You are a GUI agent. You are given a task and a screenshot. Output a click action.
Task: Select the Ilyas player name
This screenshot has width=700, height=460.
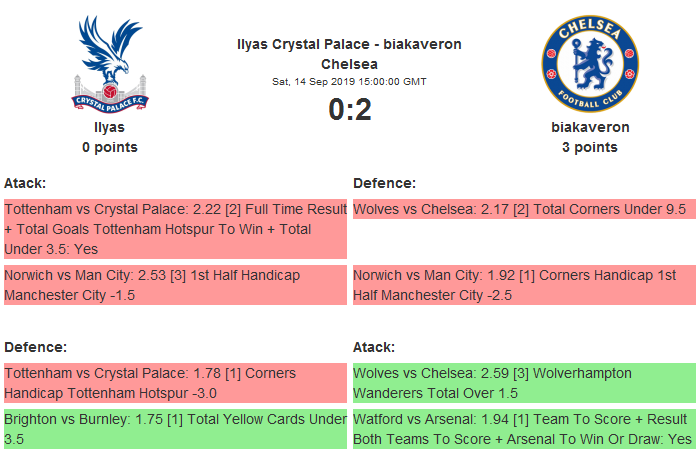(x=109, y=127)
